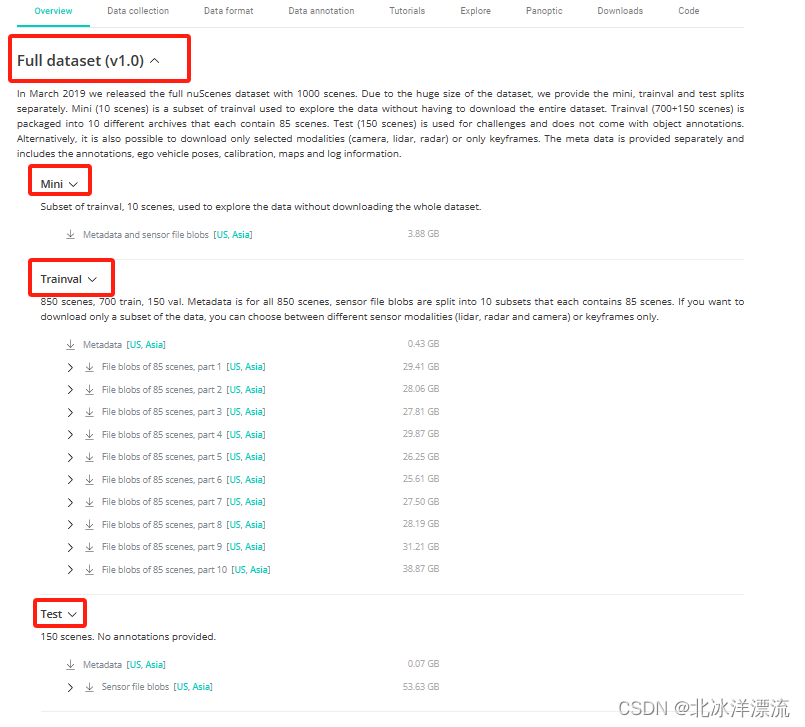Click download icon for part 8 blobs

coord(89,525)
